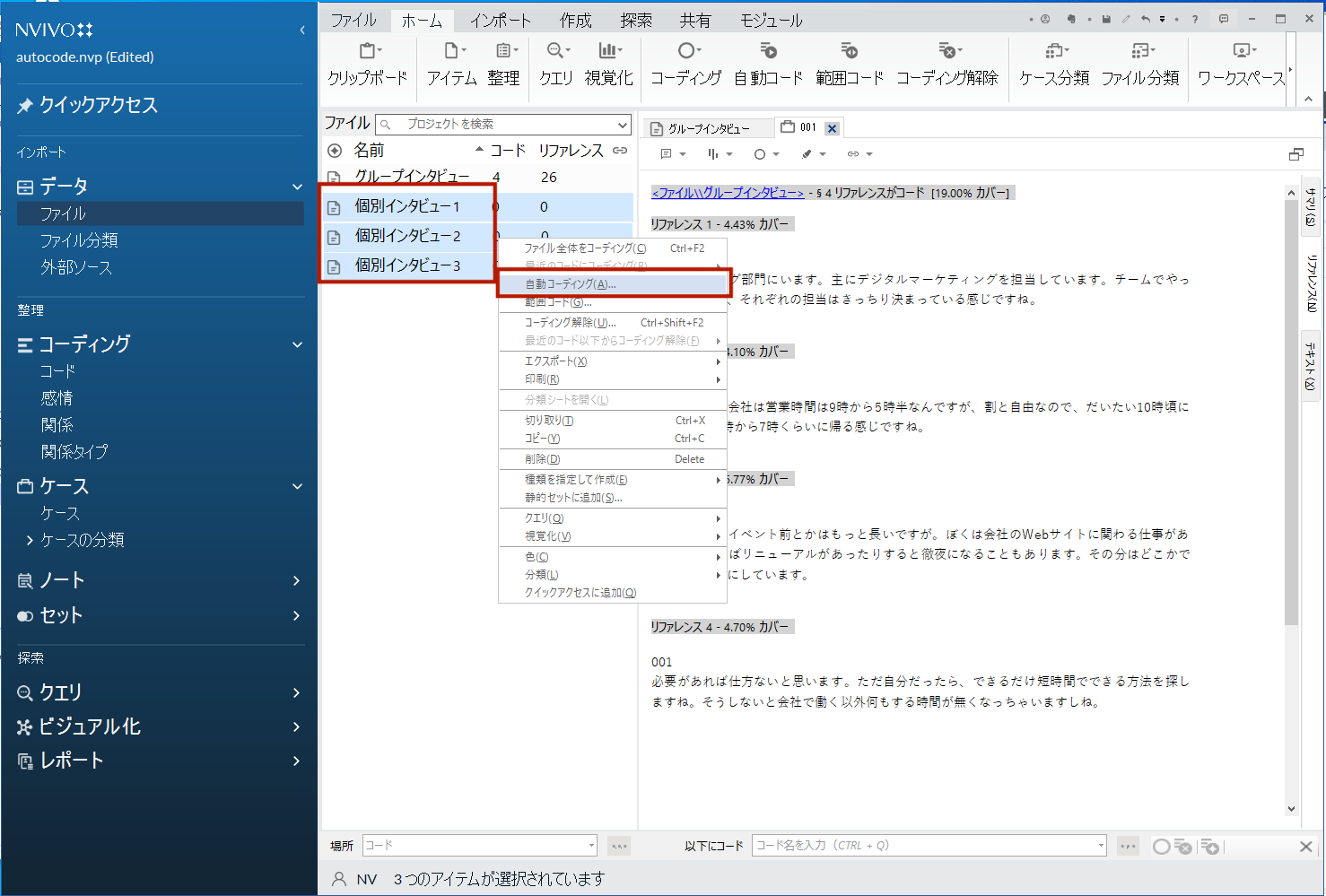This screenshot has height=896, width=1326.
Task: Click the highlight pen icon in detail toolbar
Action: 807,154
